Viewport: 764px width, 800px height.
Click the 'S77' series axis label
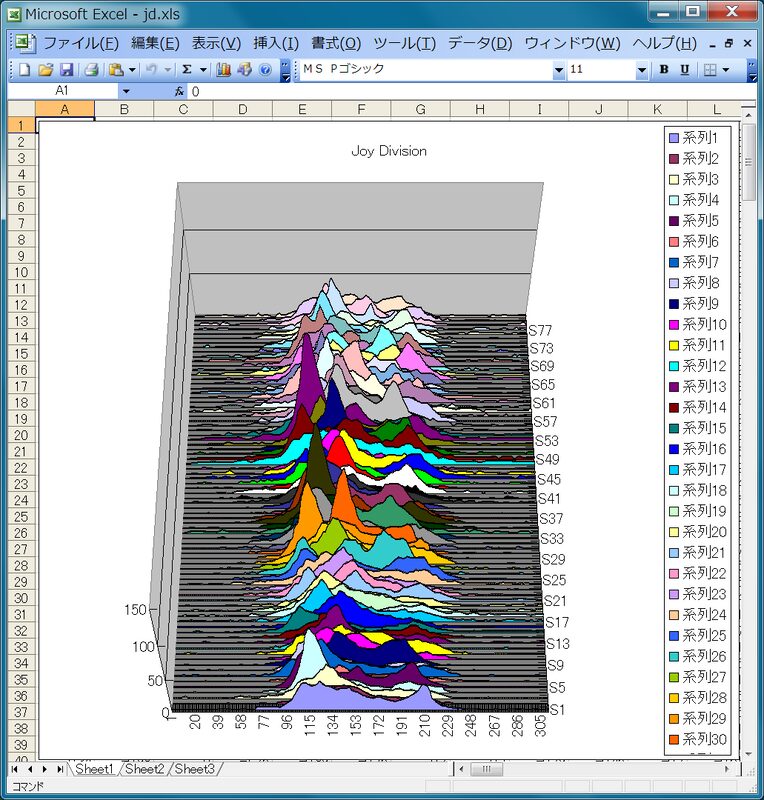(x=540, y=331)
